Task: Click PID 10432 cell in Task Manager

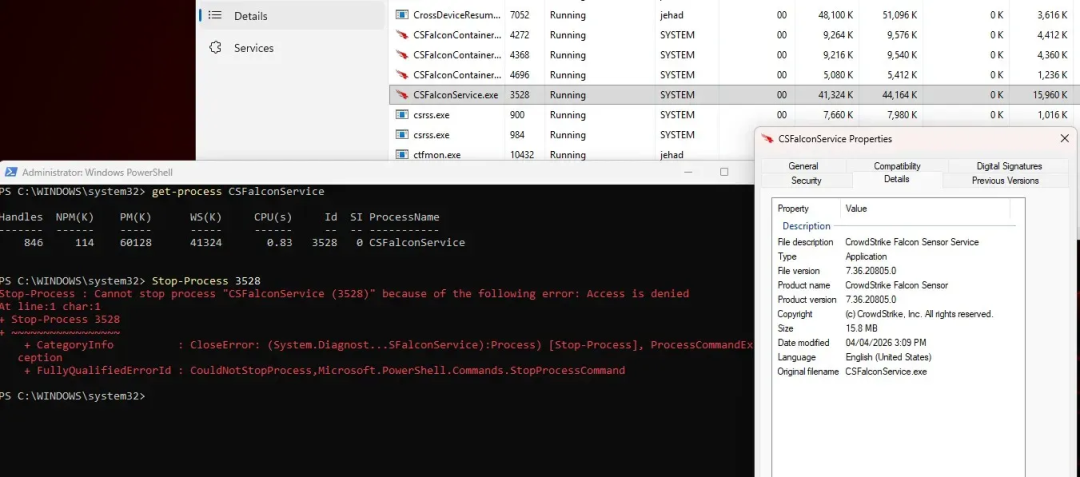Action: (522, 155)
